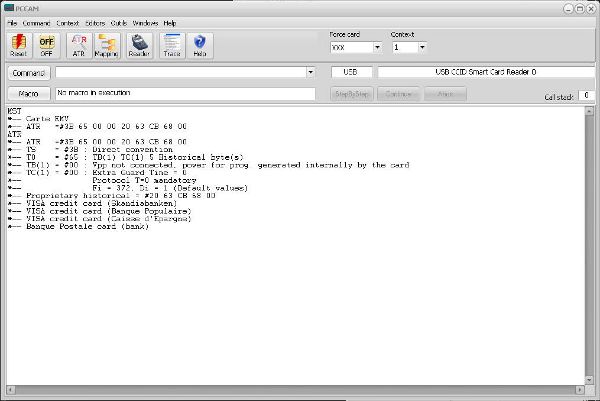Click the 'Proprietary historical' line
Image resolution: width=600 pixels, height=401 pixels.
pyautogui.click(x=112, y=196)
